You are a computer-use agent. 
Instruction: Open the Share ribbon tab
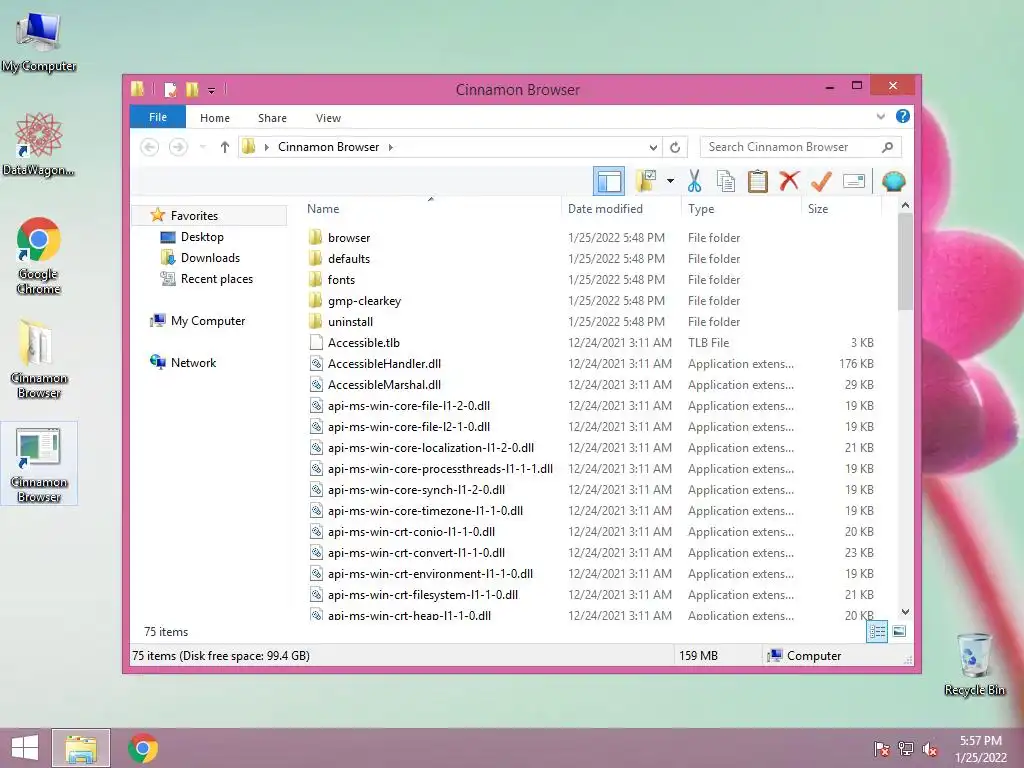pos(272,118)
